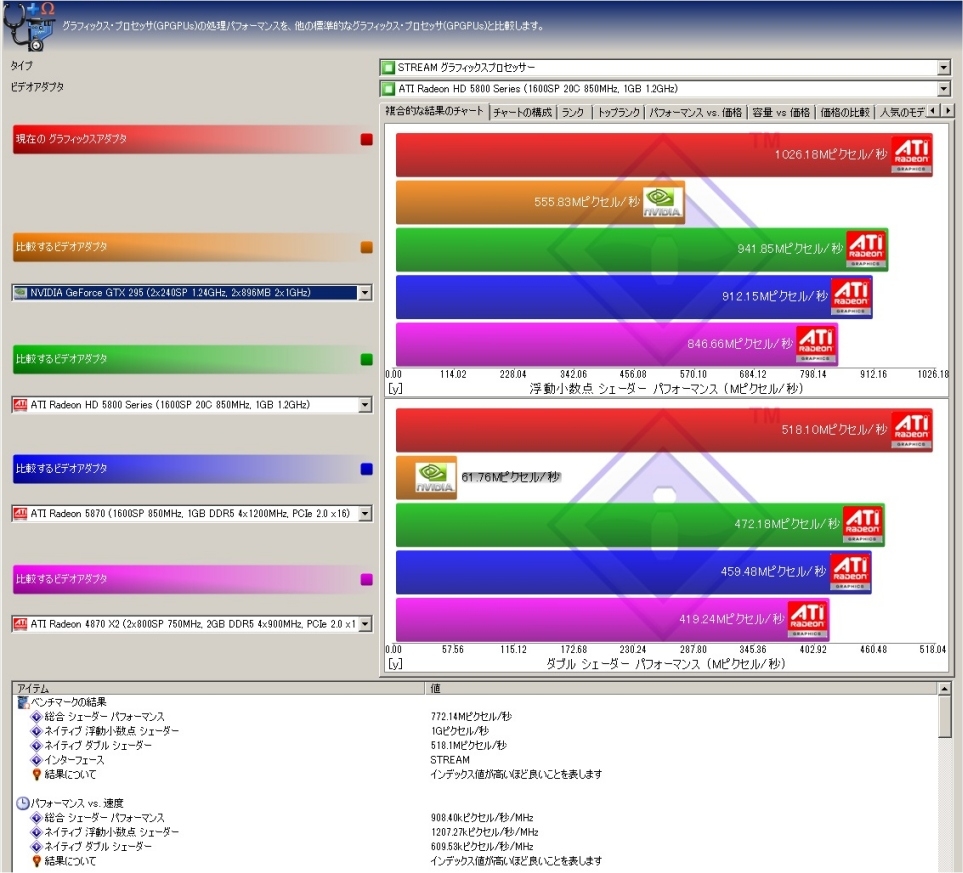This screenshot has width=963, height=873.
Task: Click ATI logo on 846.66M magenta bar
Action: (816, 343)
